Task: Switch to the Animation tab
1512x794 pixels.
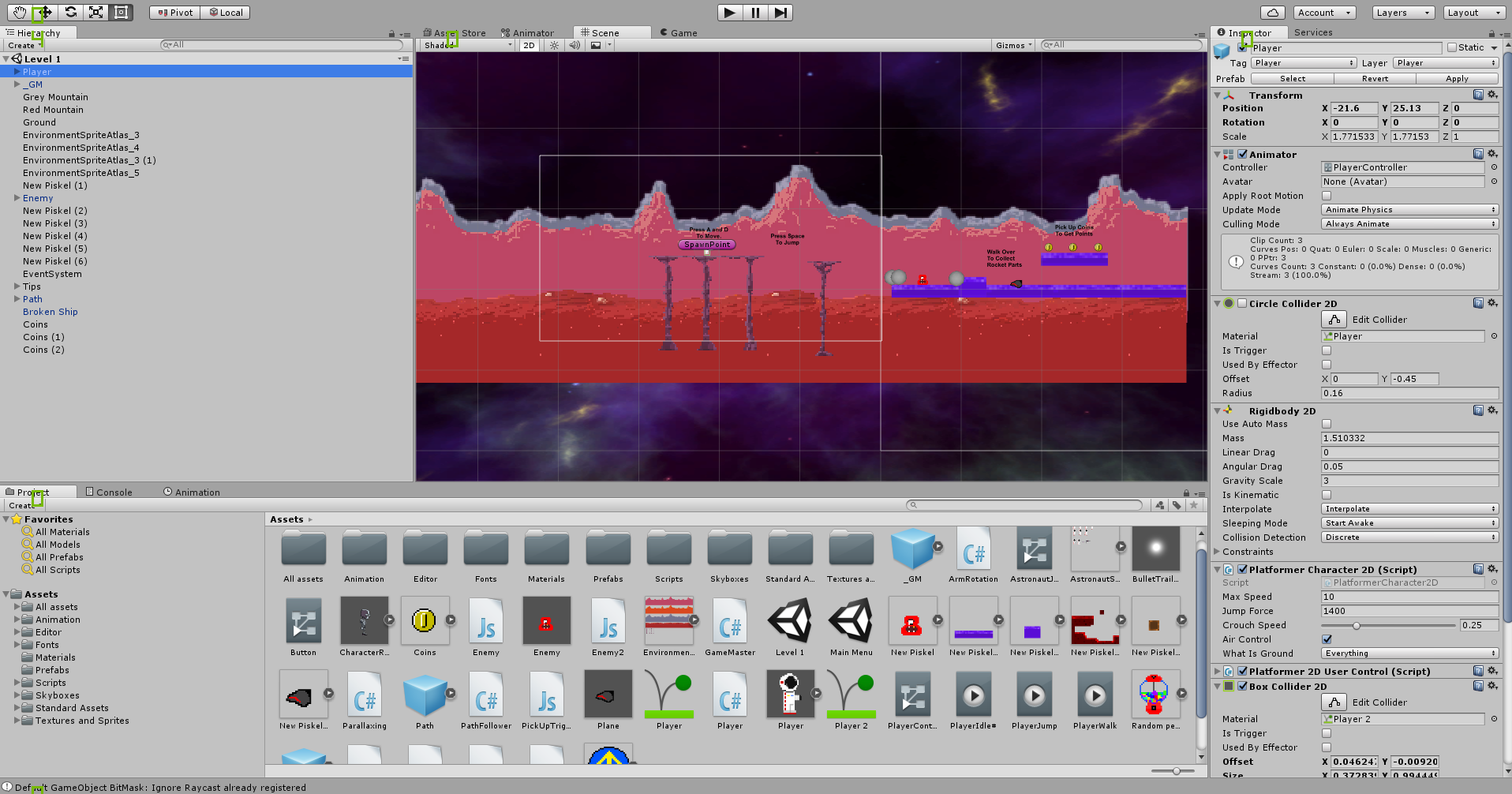Action: click(x=192, y=493)
